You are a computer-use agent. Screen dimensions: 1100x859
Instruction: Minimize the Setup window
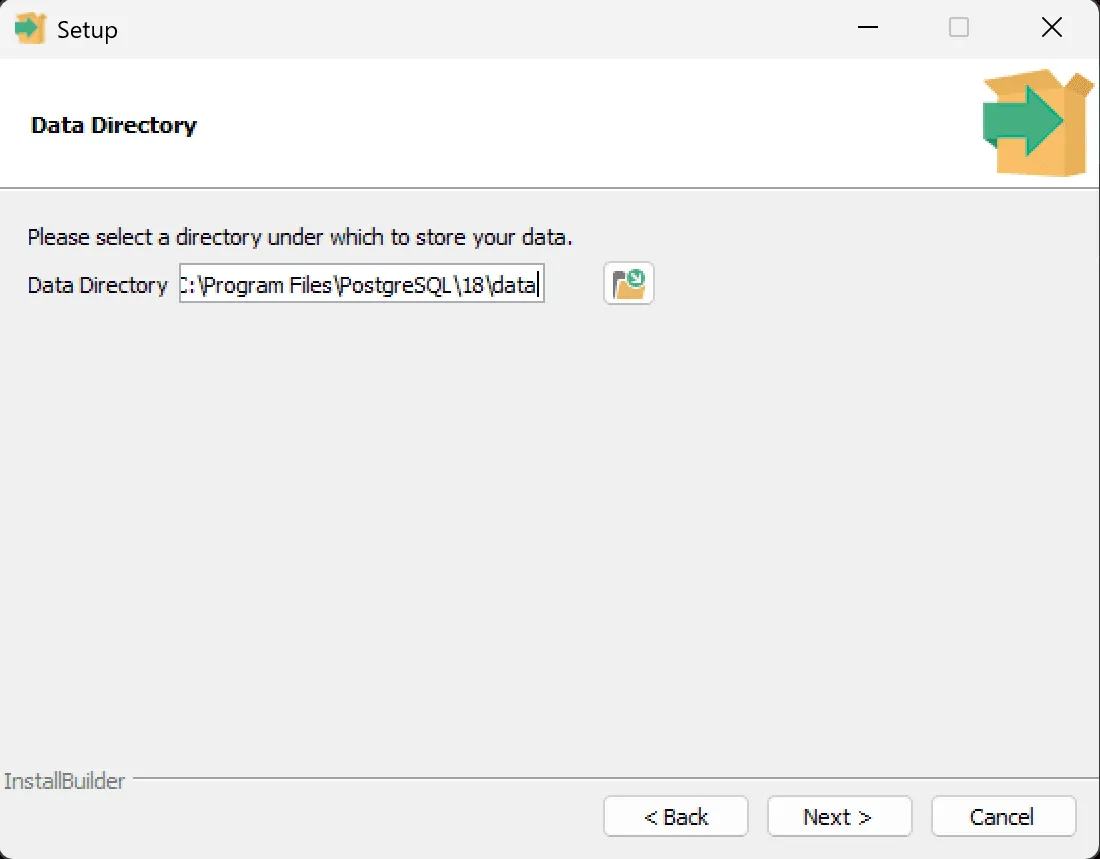(x=866, y=27)
